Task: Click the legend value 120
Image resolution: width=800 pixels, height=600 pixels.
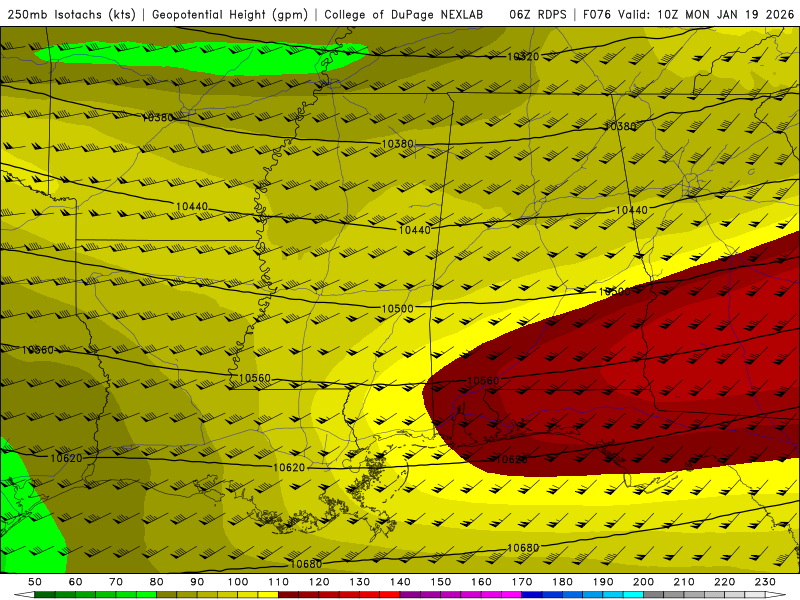Action: point(319,582)
